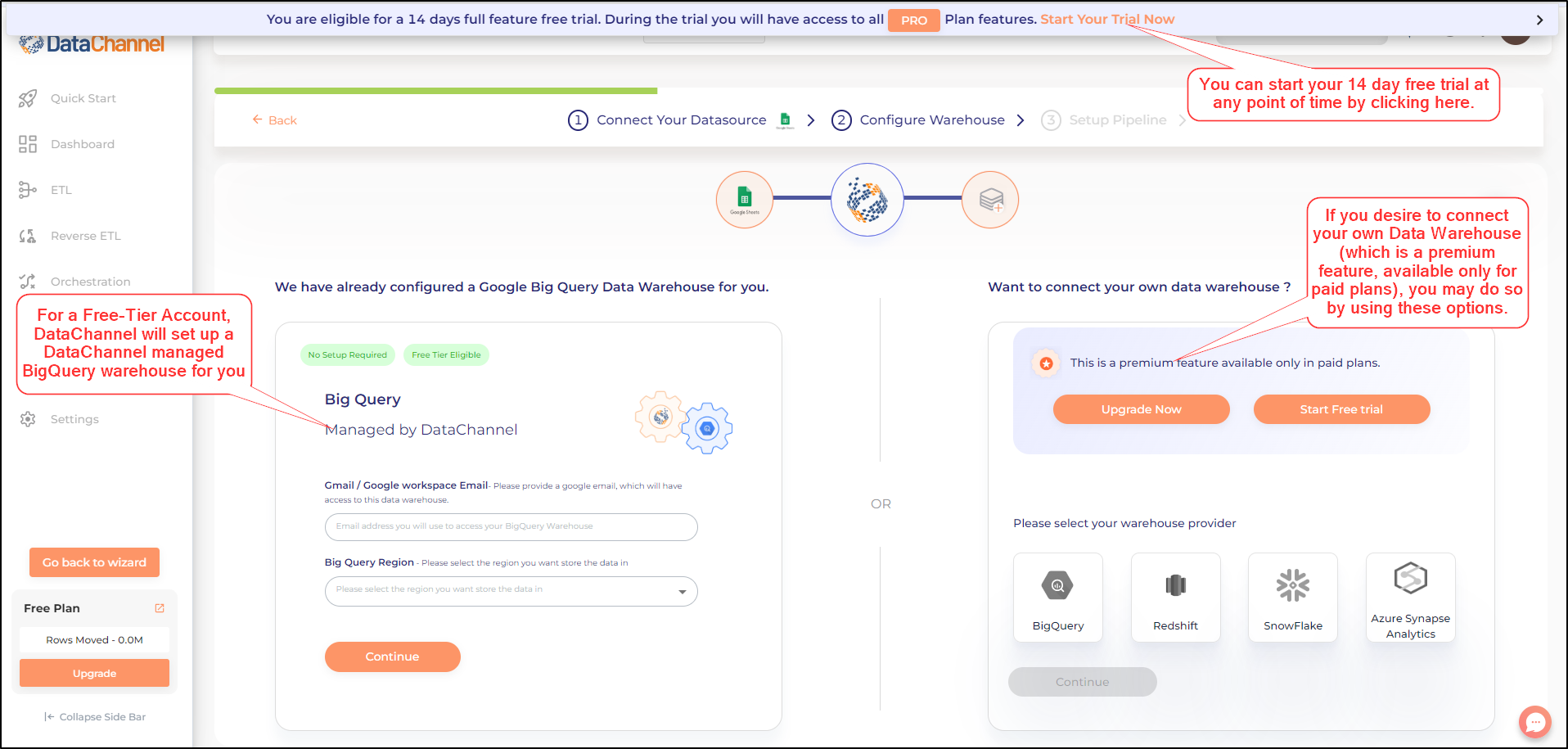This screenshot has width=1568, height=749.
Task: Collapse the side bar
Action: 95,717
